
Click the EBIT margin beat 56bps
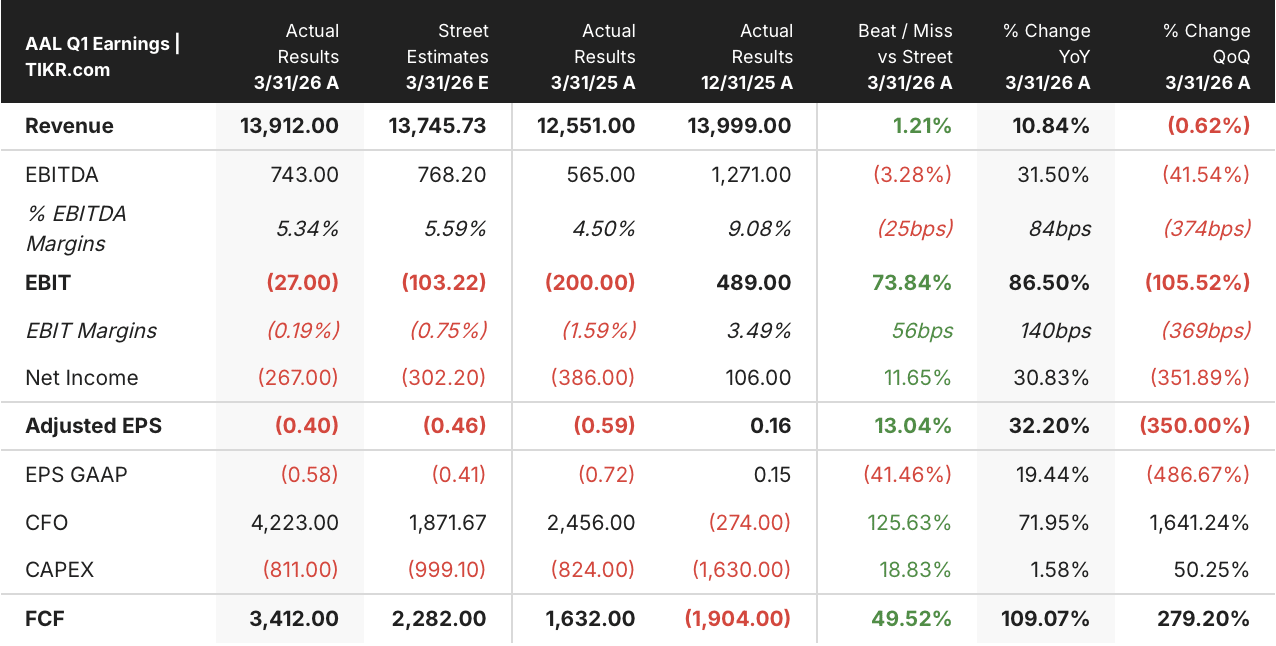[x=921, y=331]
